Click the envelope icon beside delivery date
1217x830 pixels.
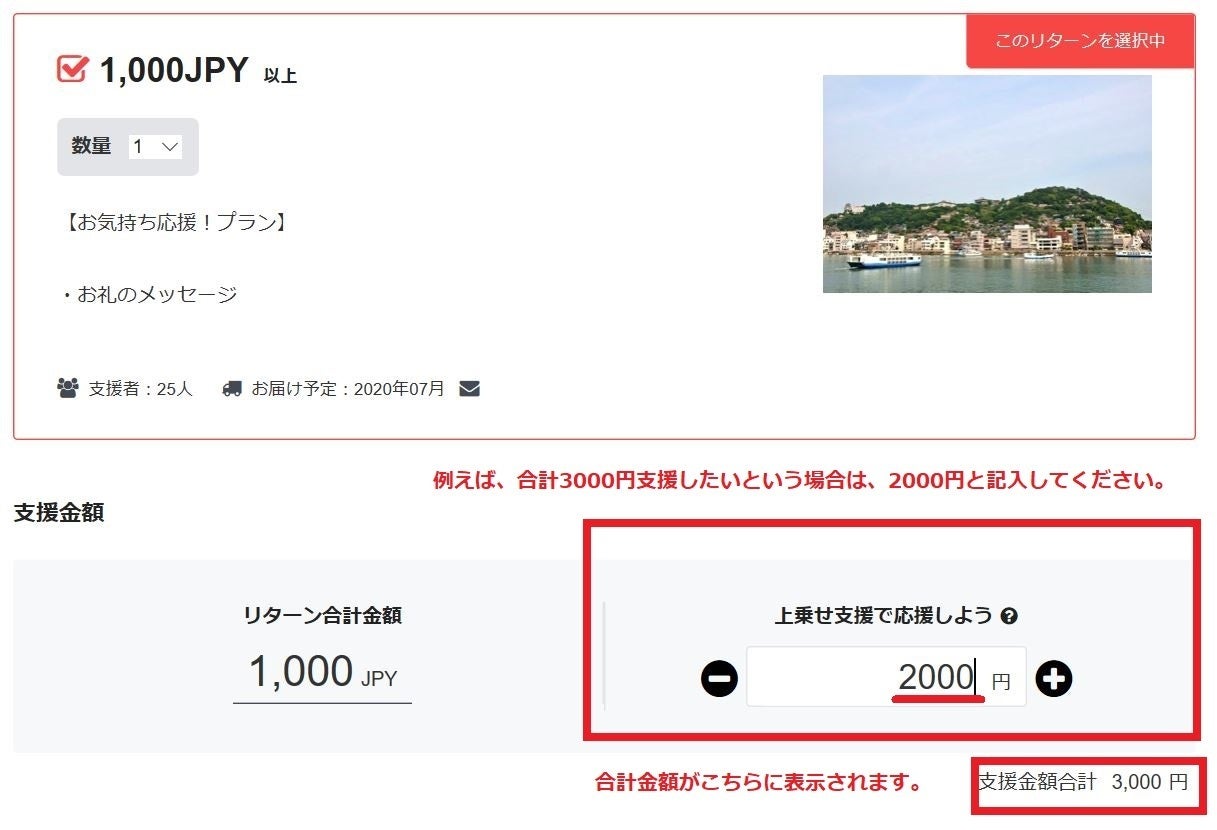click(469, 388)
